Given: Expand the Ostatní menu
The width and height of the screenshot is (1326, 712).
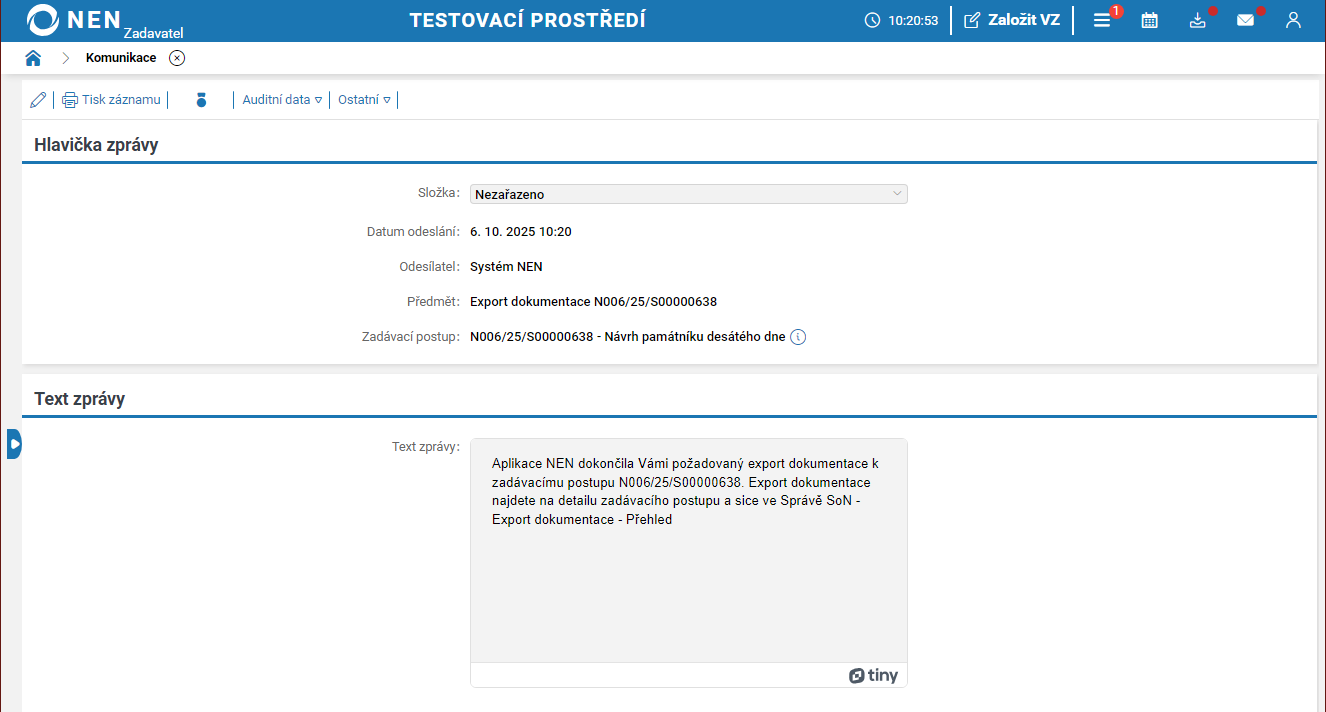Looking at the screenshot, I should click(365, 100).
